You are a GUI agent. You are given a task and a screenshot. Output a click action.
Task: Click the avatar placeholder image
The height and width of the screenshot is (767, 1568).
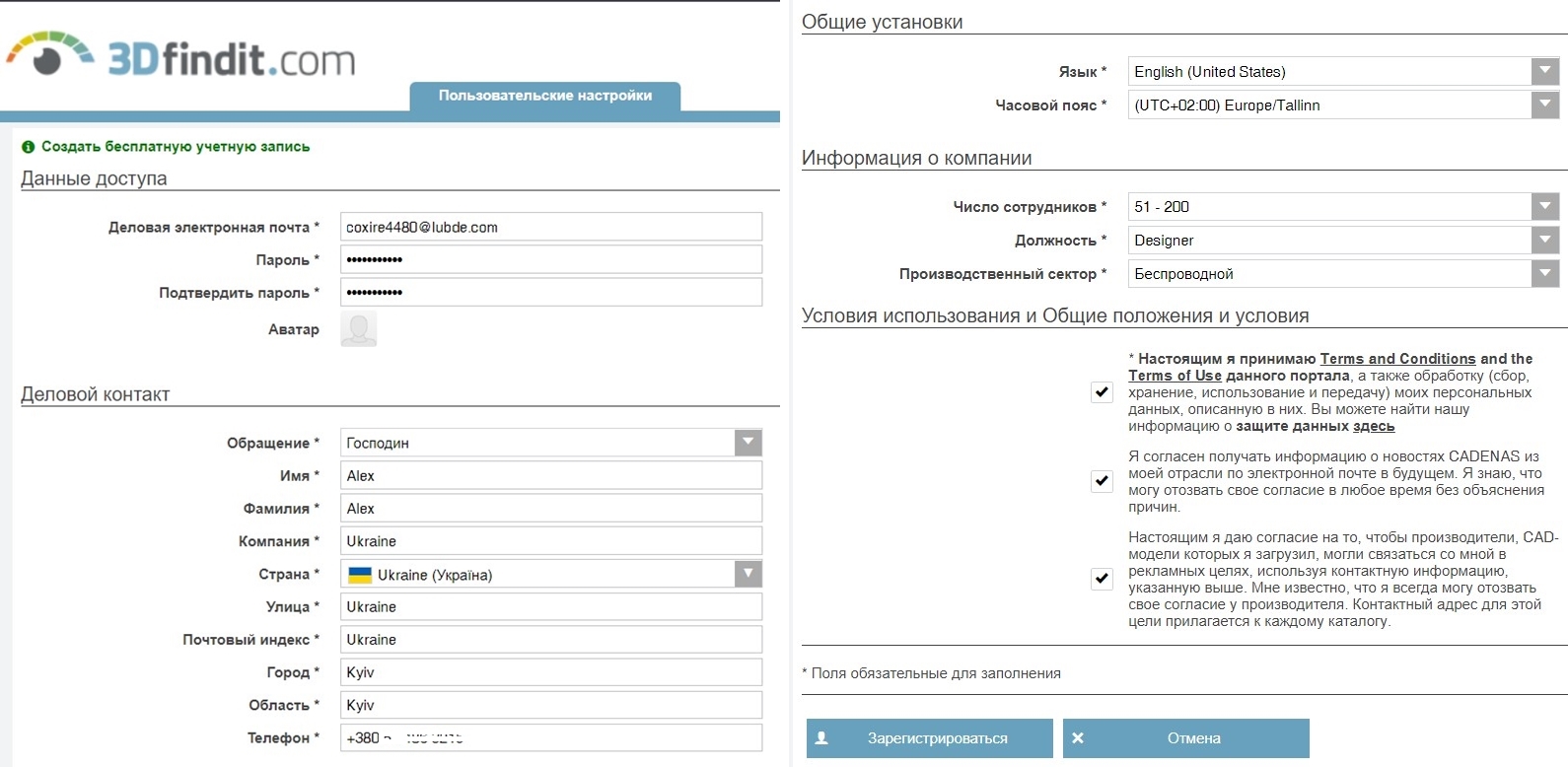(358, 329)
